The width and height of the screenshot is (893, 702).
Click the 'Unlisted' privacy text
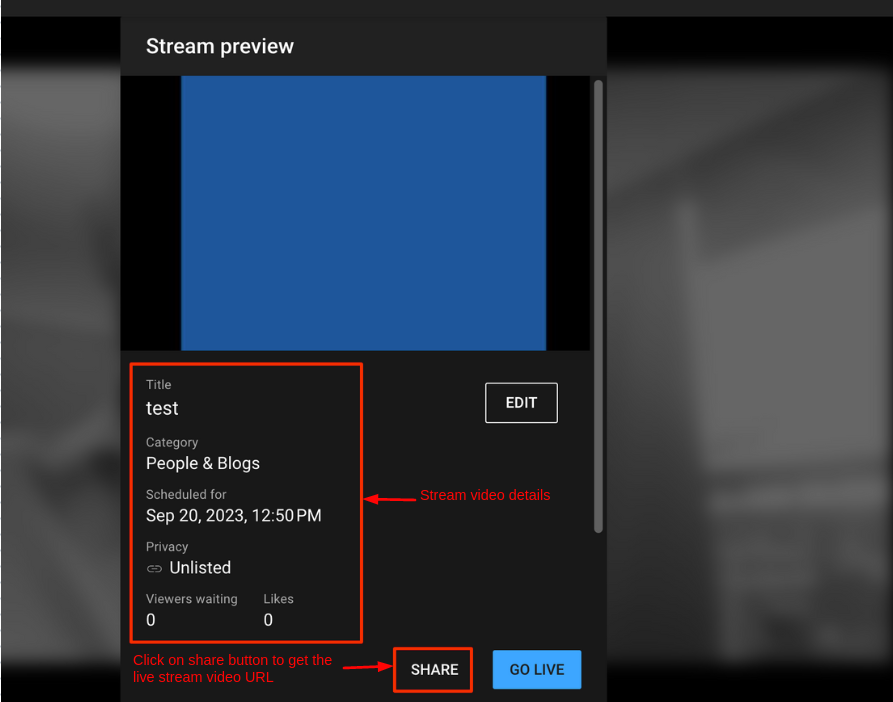pyautogui.click(x=200, y=568)
